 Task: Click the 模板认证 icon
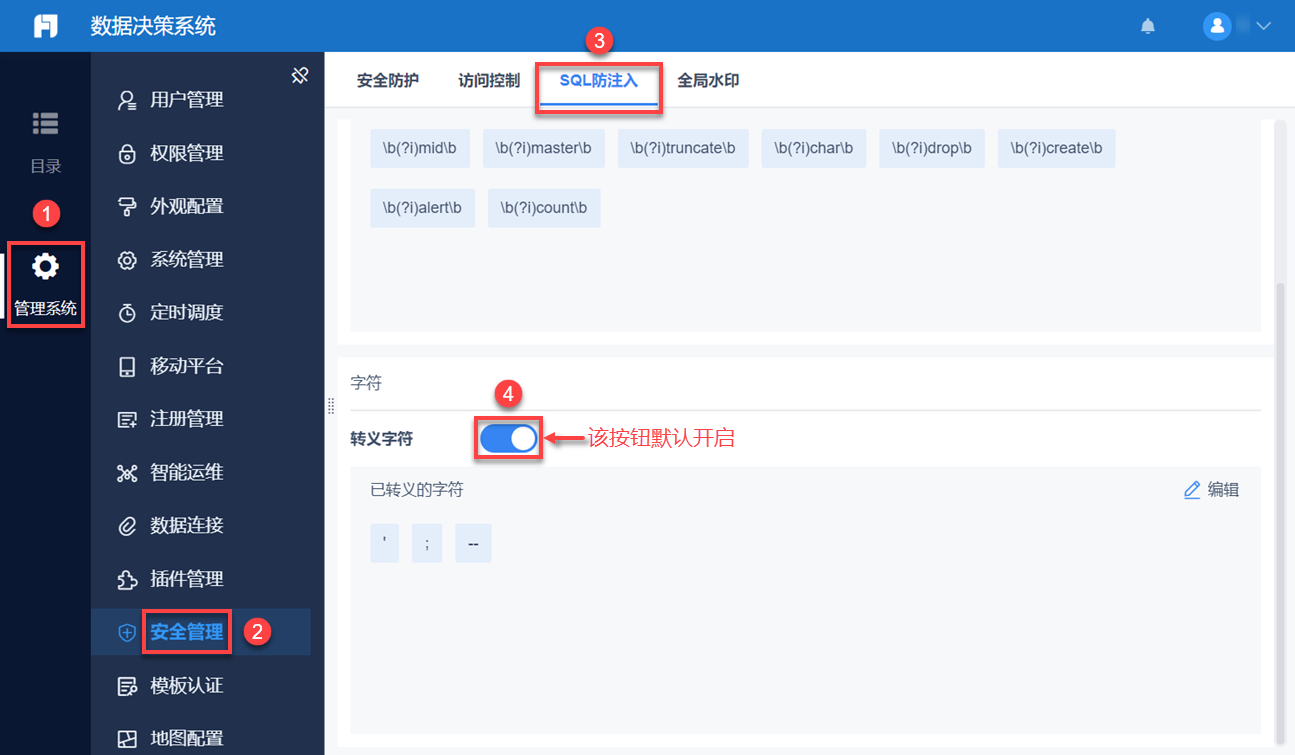click(127, 686)
